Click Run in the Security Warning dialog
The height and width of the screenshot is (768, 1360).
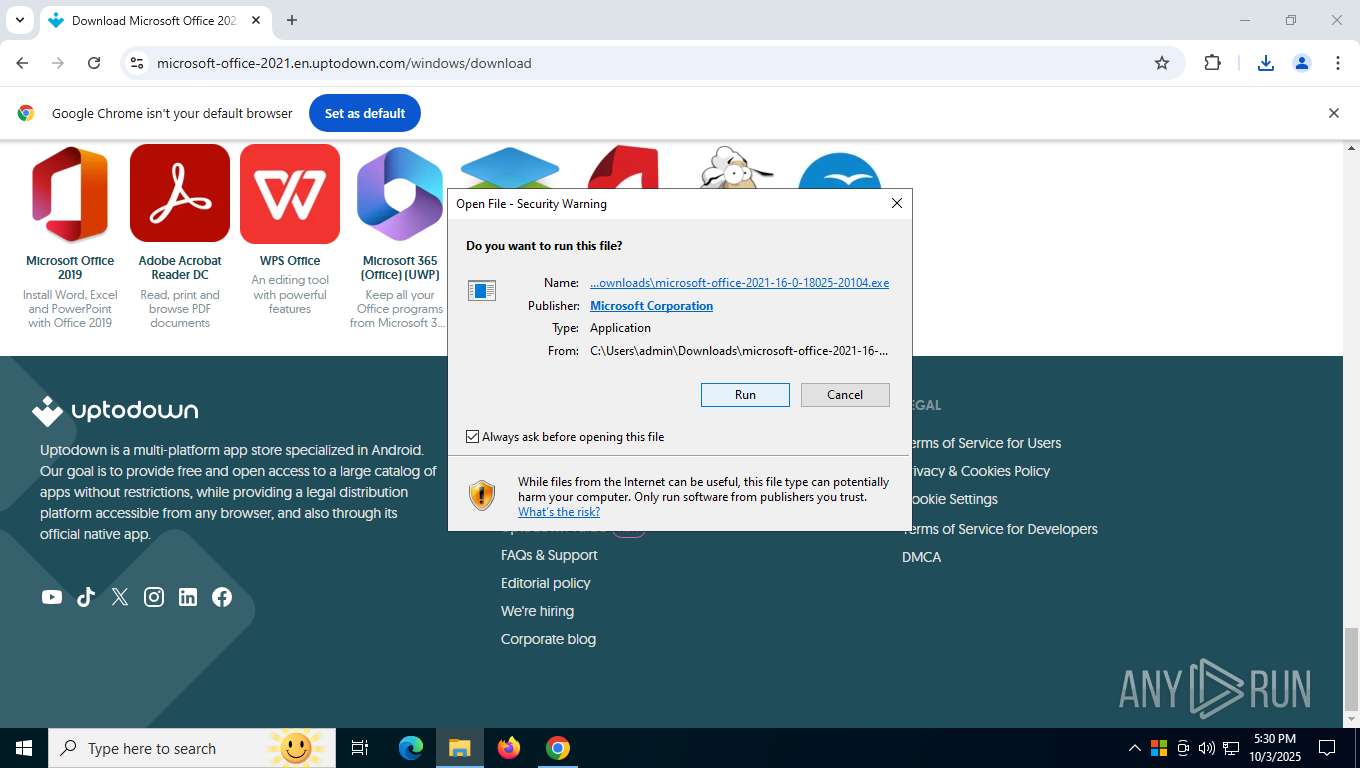[x=745, y=395]
